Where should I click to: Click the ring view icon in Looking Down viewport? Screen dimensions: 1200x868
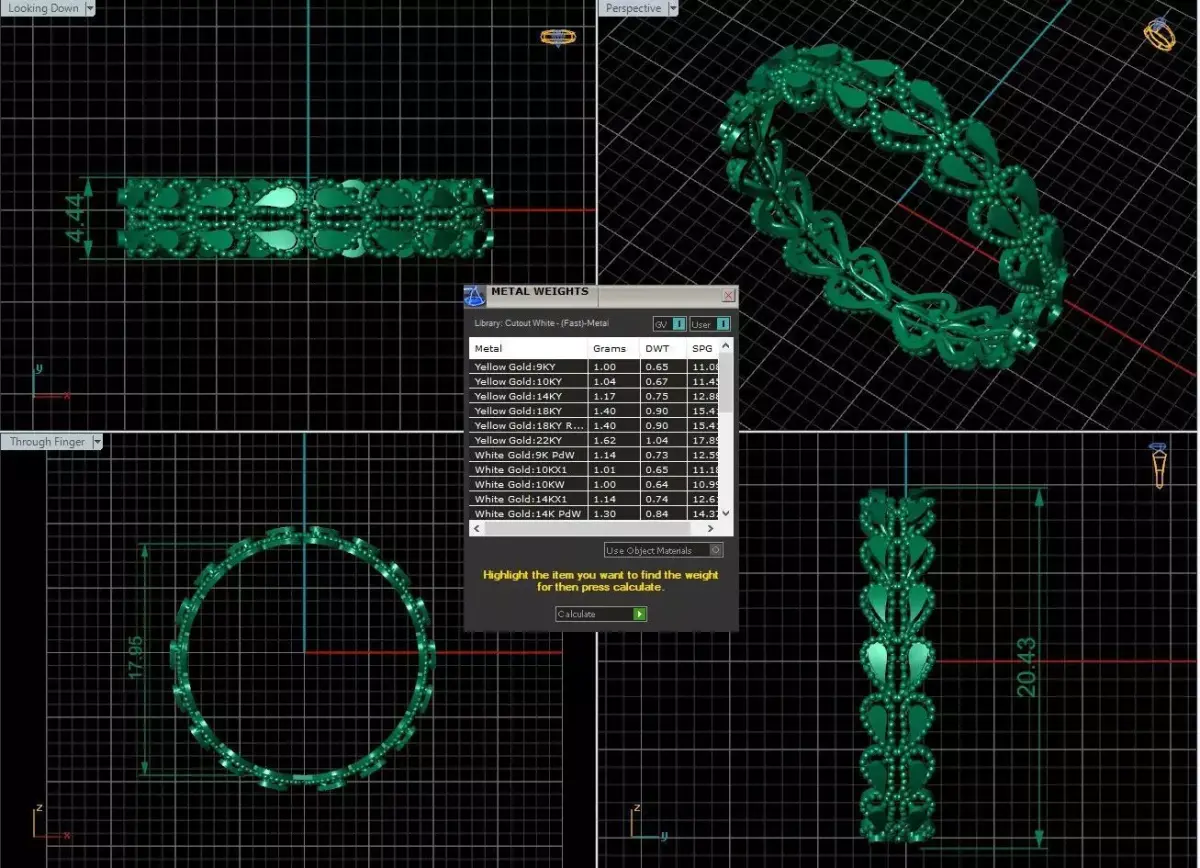(557, 37)
